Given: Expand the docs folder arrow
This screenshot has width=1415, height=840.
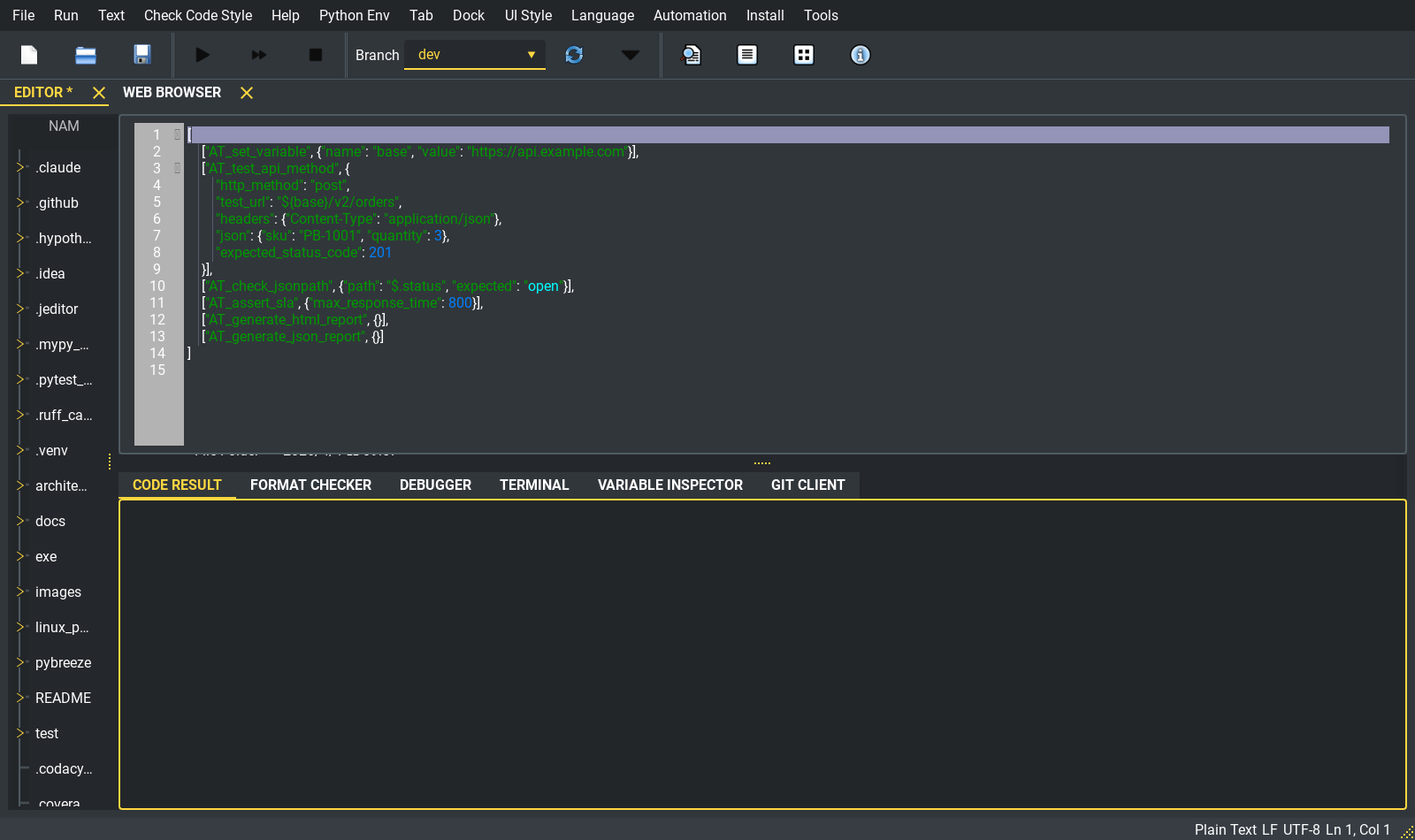Looking at the screenshot, I should pyautogui.click(x=21, y=521).
